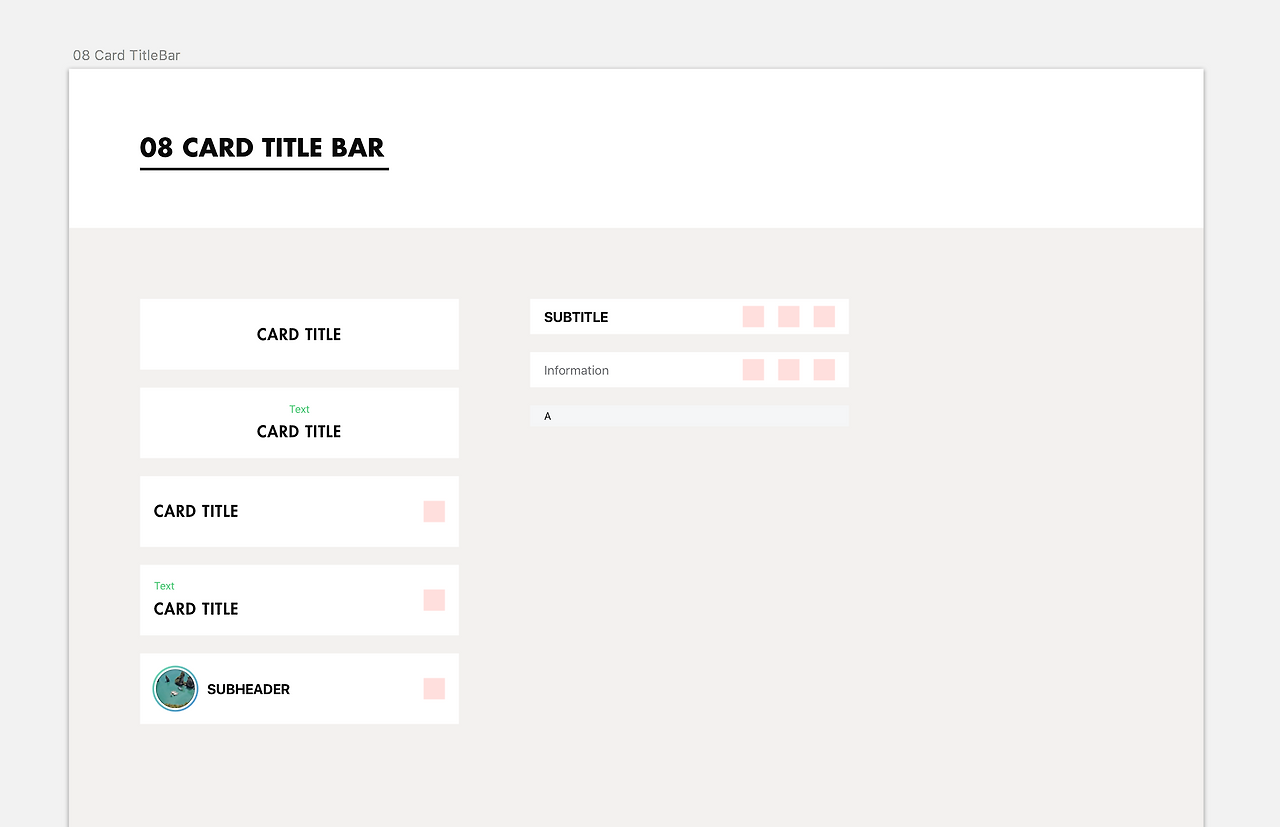The height and width of the screenshot is (827, 1280).
Task: Select the 08 Card TitleBar artboard label
Action: 127,55
